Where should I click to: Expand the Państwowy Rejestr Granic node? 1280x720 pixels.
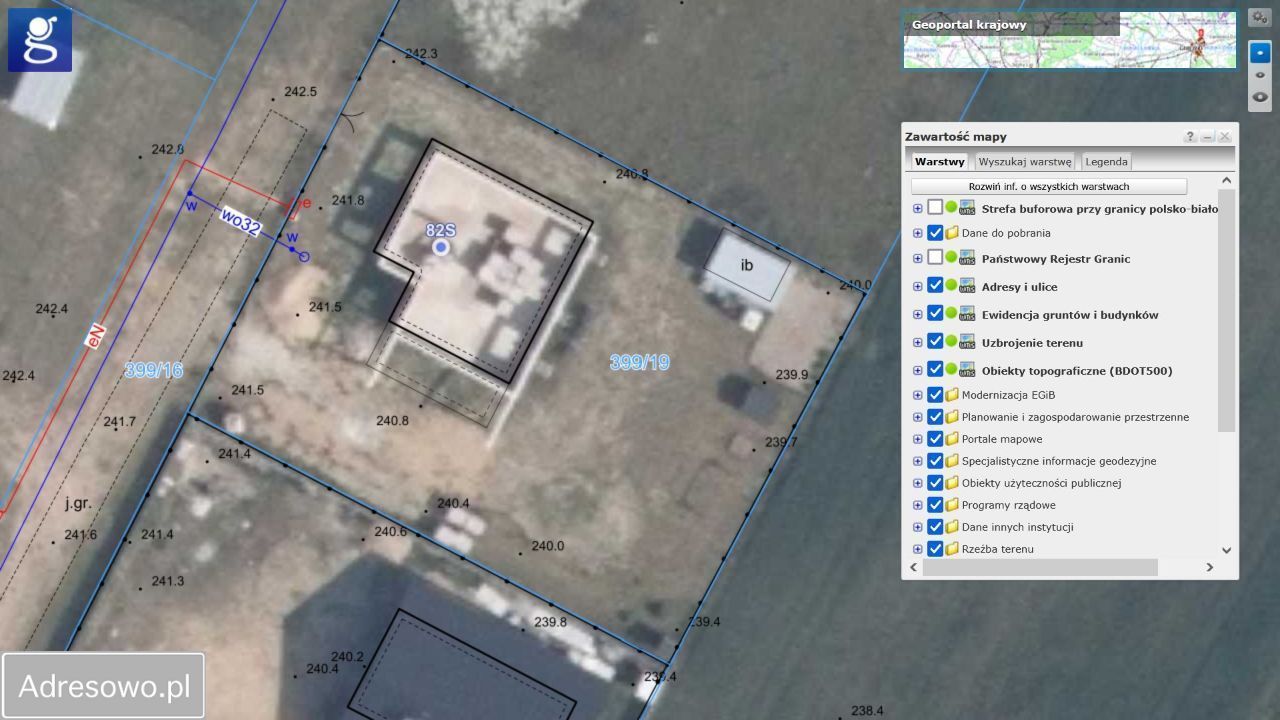917,258
